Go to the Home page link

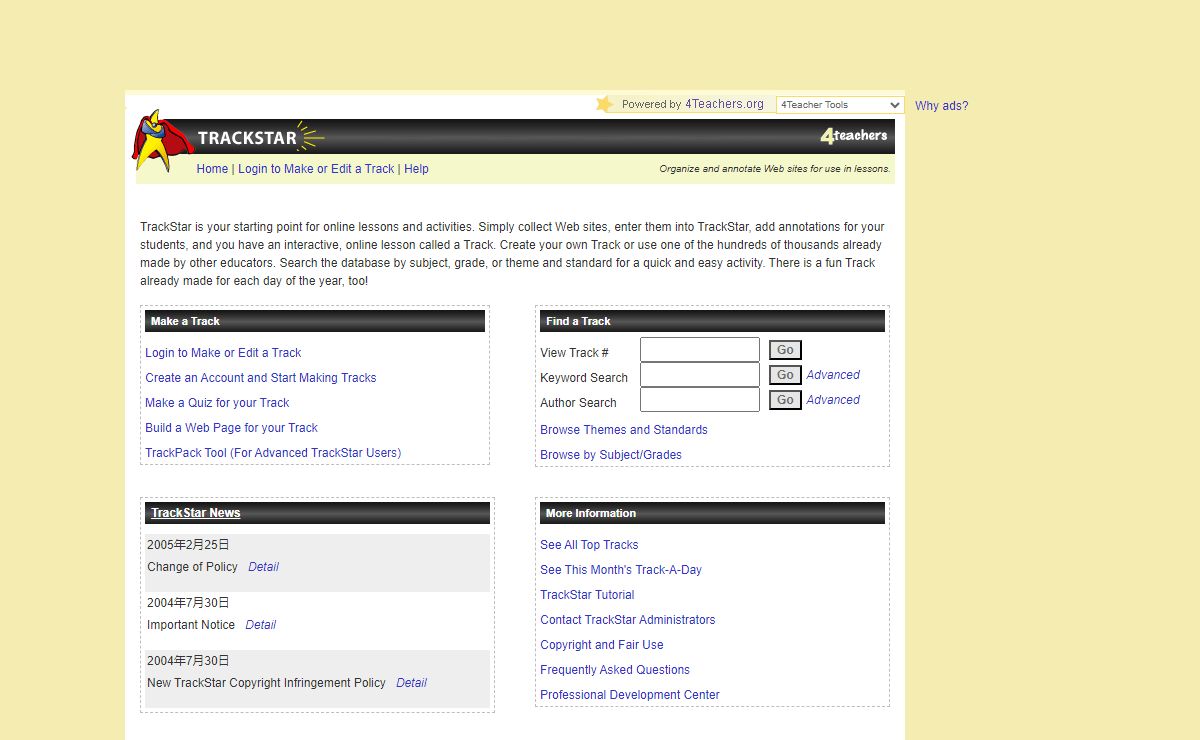click(x=212, y=169)
